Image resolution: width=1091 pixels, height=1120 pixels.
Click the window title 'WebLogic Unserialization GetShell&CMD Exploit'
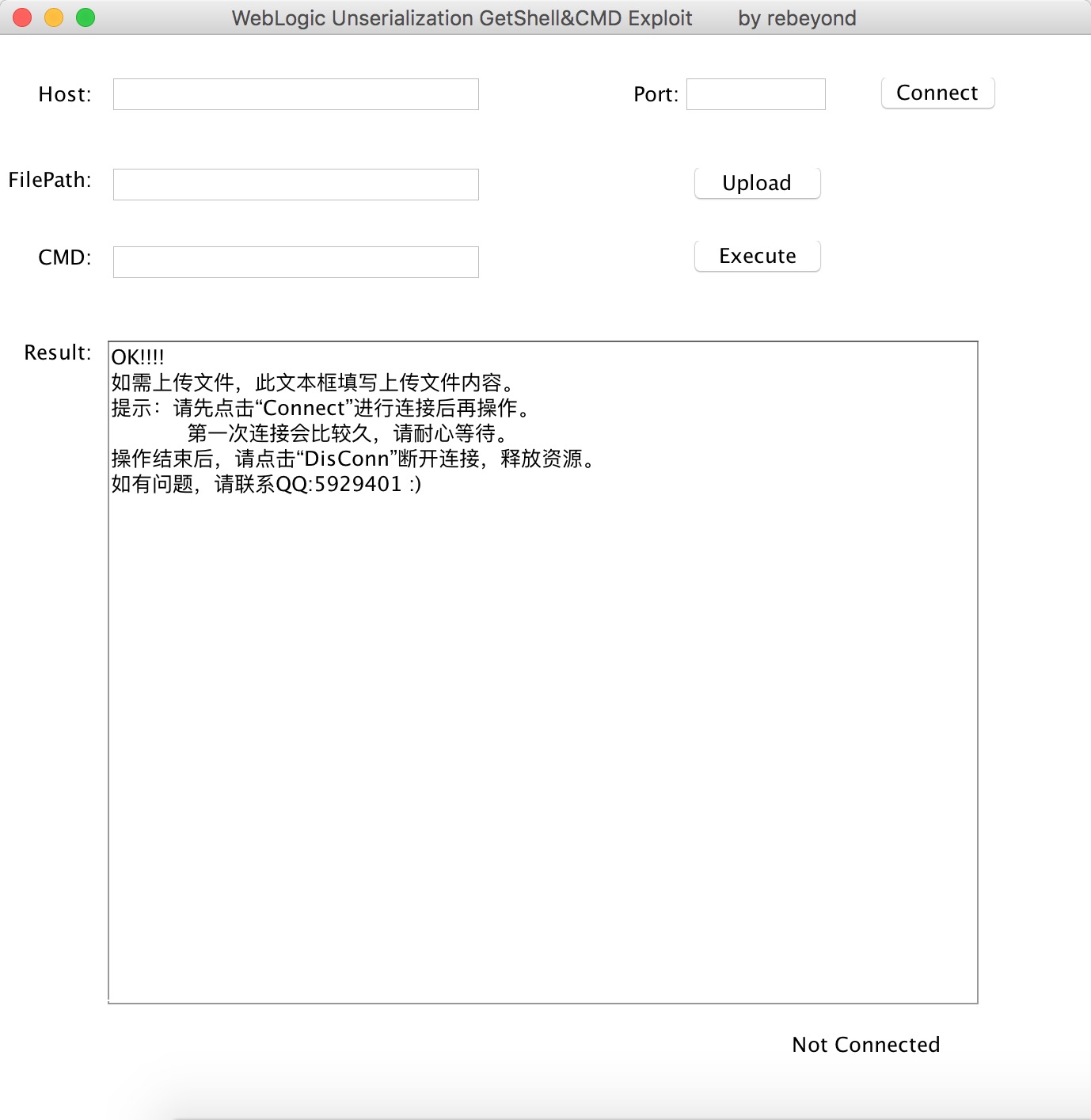[x=462, y=18]
